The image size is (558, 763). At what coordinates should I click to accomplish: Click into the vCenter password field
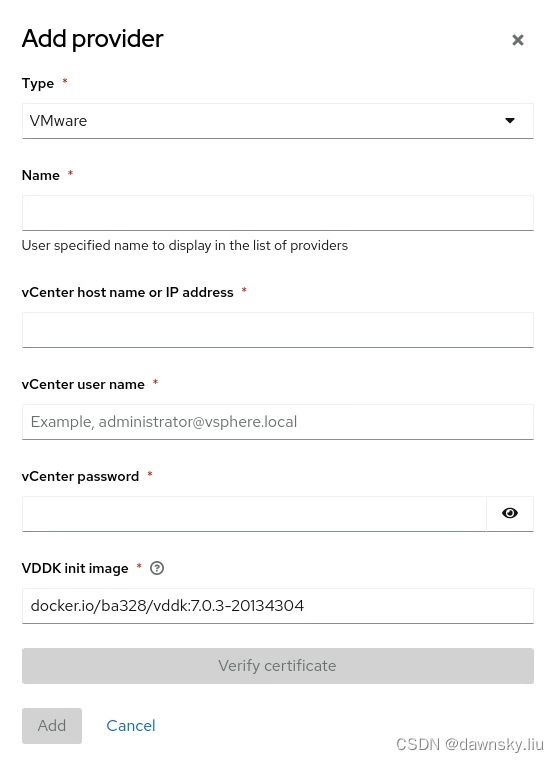pos(254,514)
